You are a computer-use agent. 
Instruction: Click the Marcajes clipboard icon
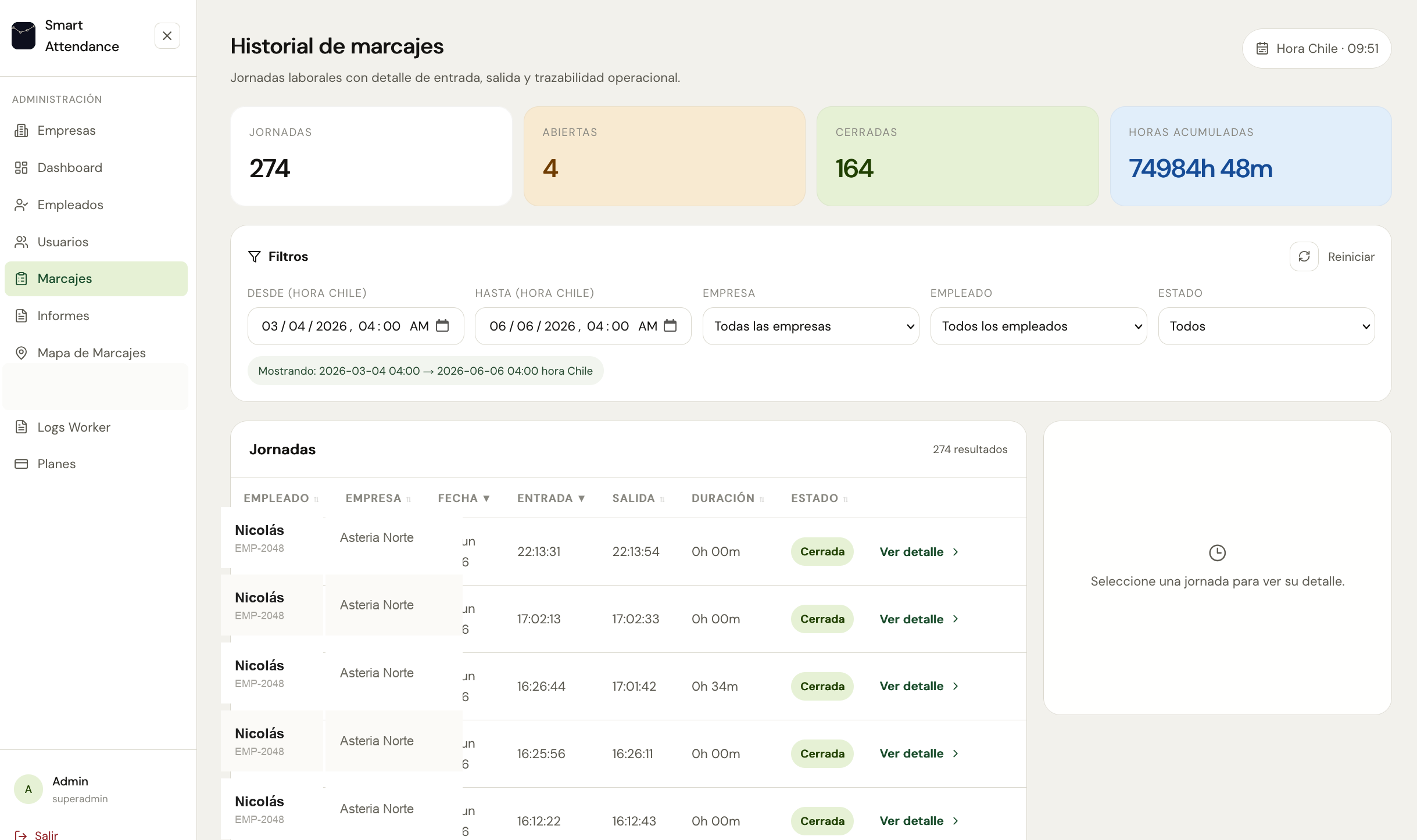[22, 279]
